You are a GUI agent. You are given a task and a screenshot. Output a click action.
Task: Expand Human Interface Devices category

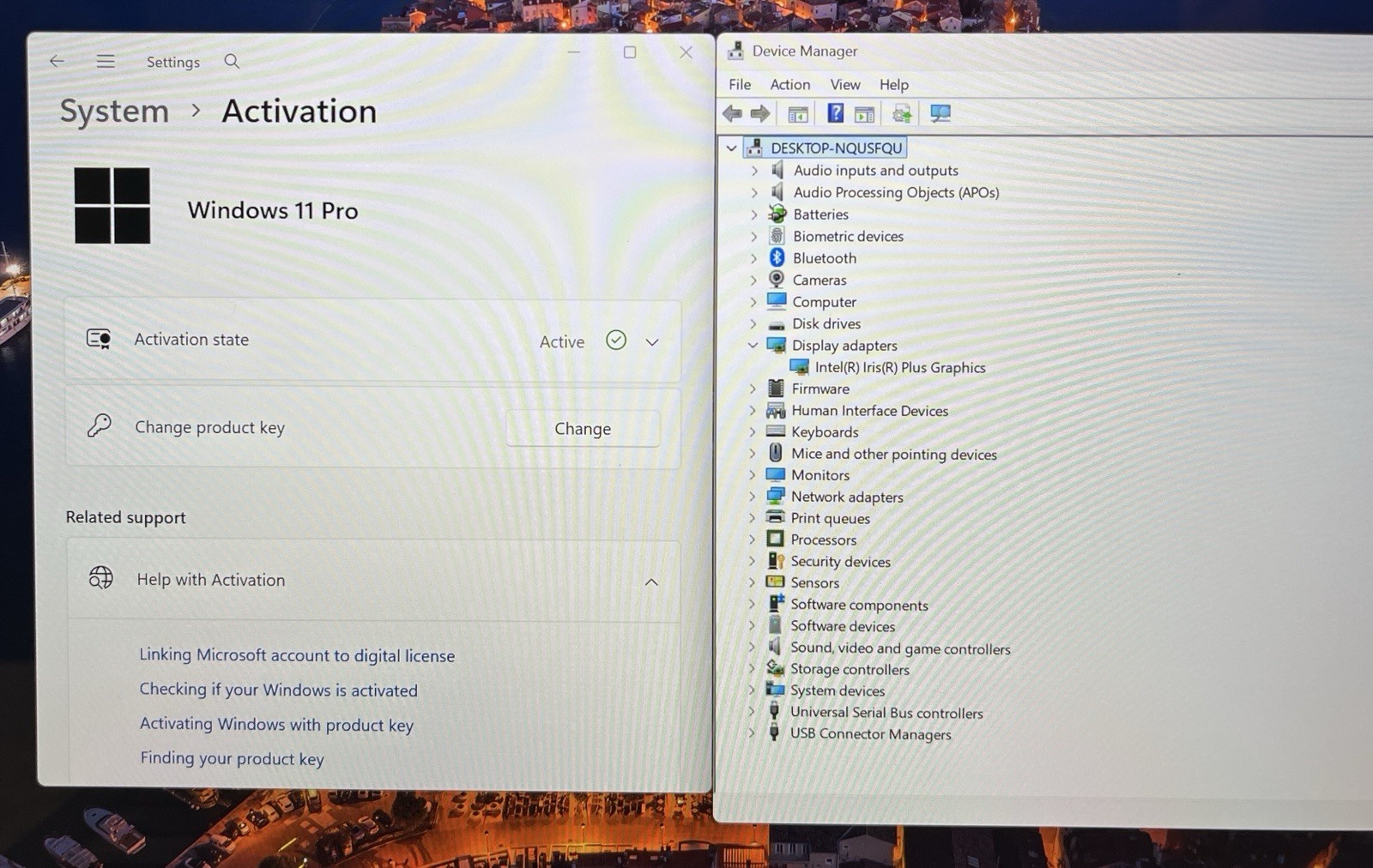point(753,410)
